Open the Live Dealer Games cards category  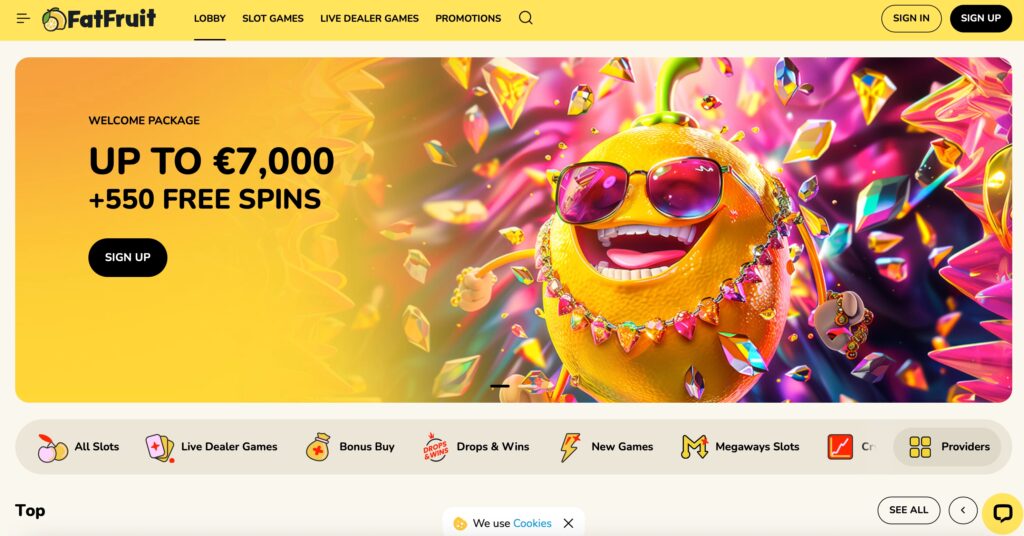[x=212, y=447]
